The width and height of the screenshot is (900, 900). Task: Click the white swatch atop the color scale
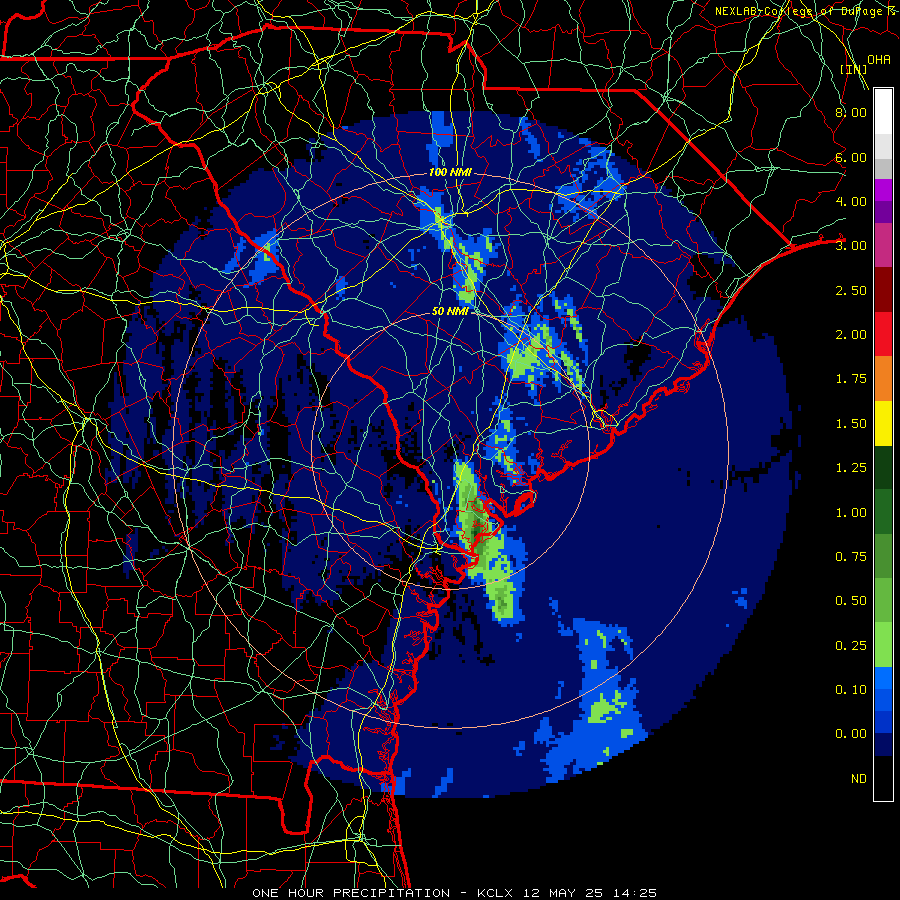point(883,111)
